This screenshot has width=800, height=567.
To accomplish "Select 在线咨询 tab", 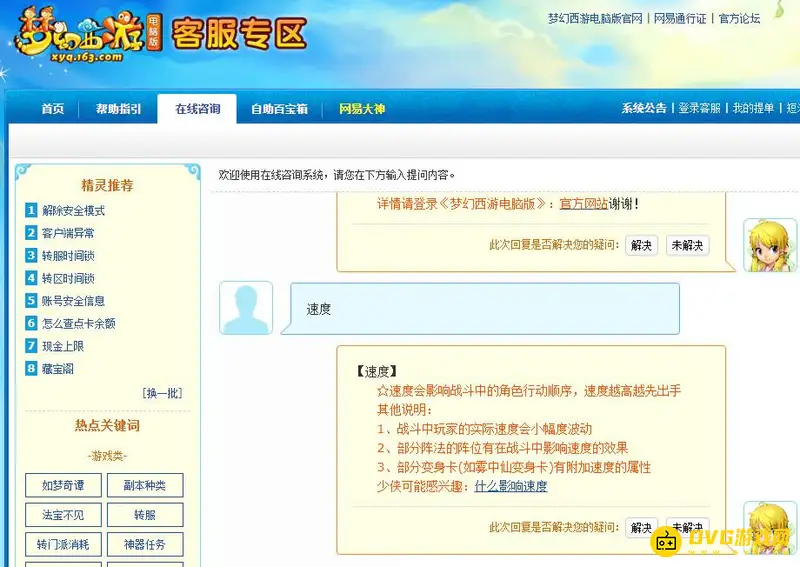I will click(197, 109).
